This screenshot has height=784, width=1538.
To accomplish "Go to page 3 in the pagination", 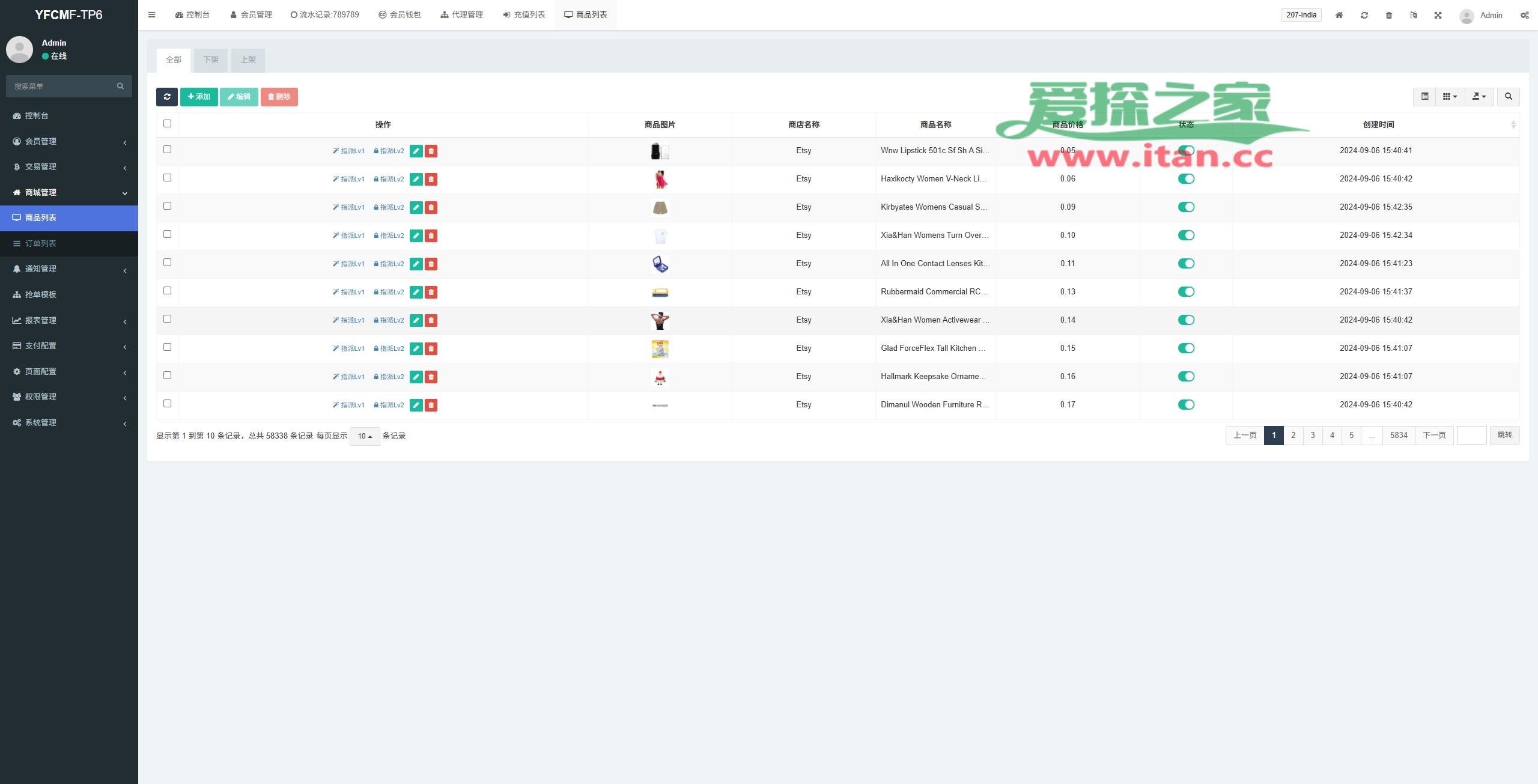I will tap(1313, 436).
